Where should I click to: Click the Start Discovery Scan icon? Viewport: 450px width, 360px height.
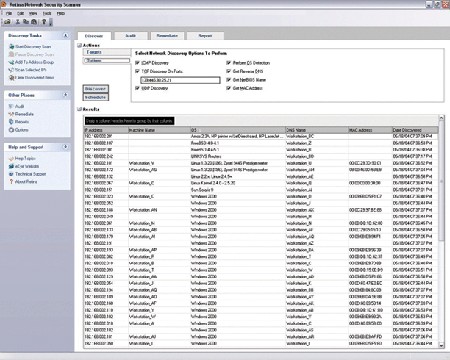[12, 47]
